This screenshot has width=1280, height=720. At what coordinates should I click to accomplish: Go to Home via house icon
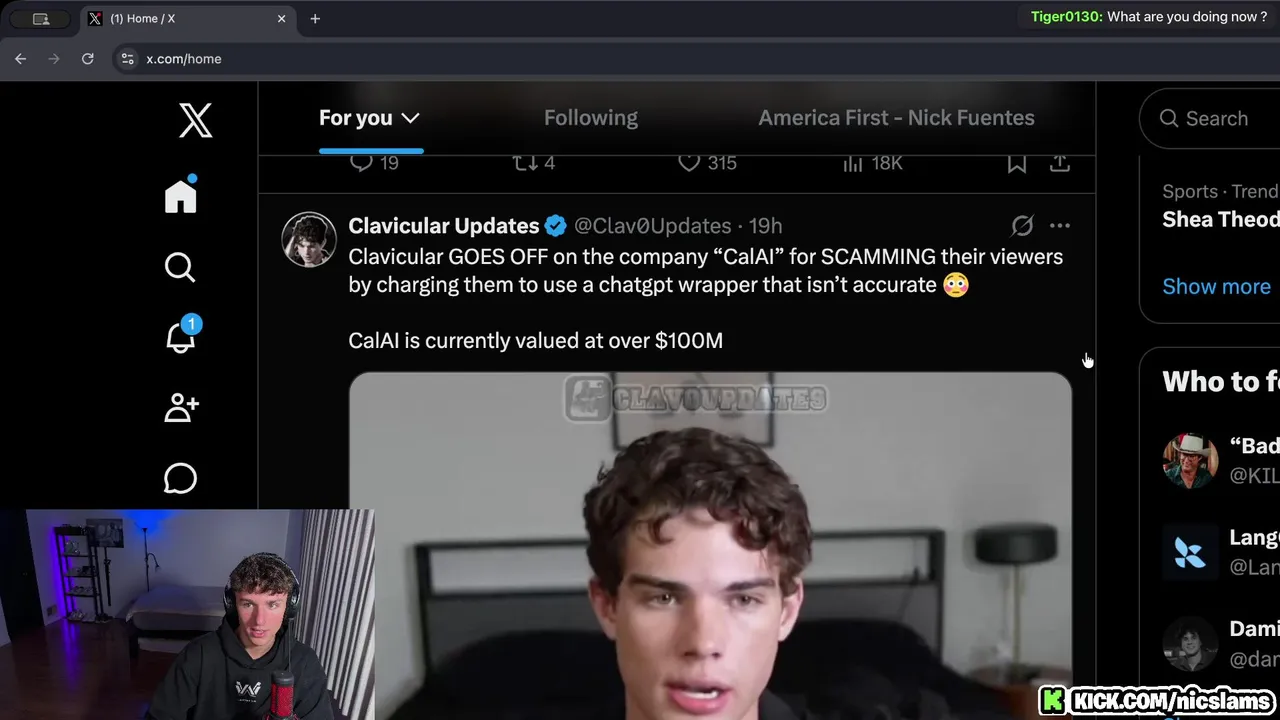(x=181, y=195)
